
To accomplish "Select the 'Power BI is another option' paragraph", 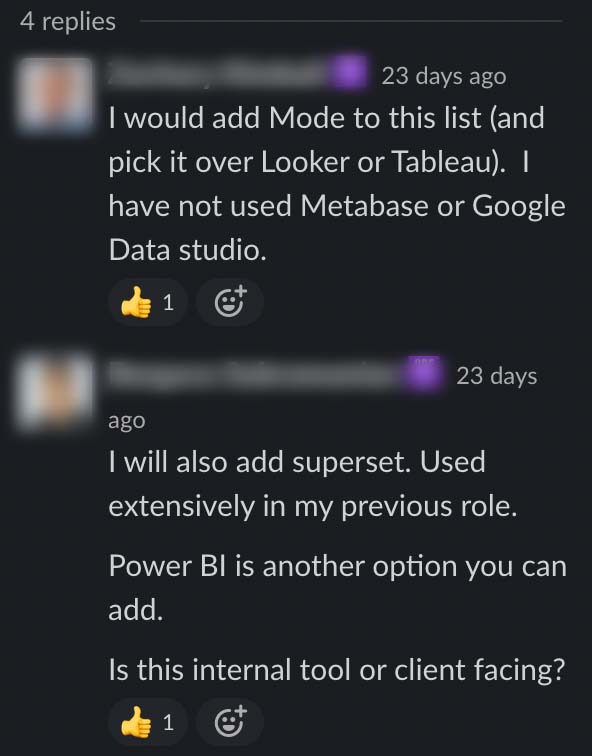I will 337,588.
